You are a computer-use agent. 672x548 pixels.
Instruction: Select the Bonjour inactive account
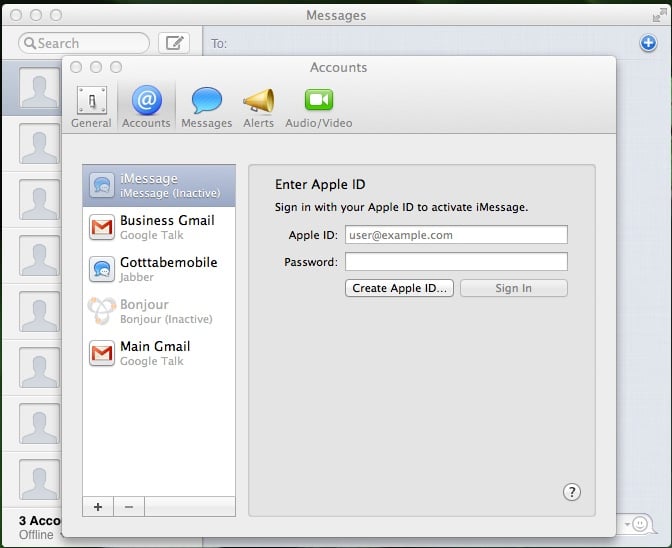[159, 311]
